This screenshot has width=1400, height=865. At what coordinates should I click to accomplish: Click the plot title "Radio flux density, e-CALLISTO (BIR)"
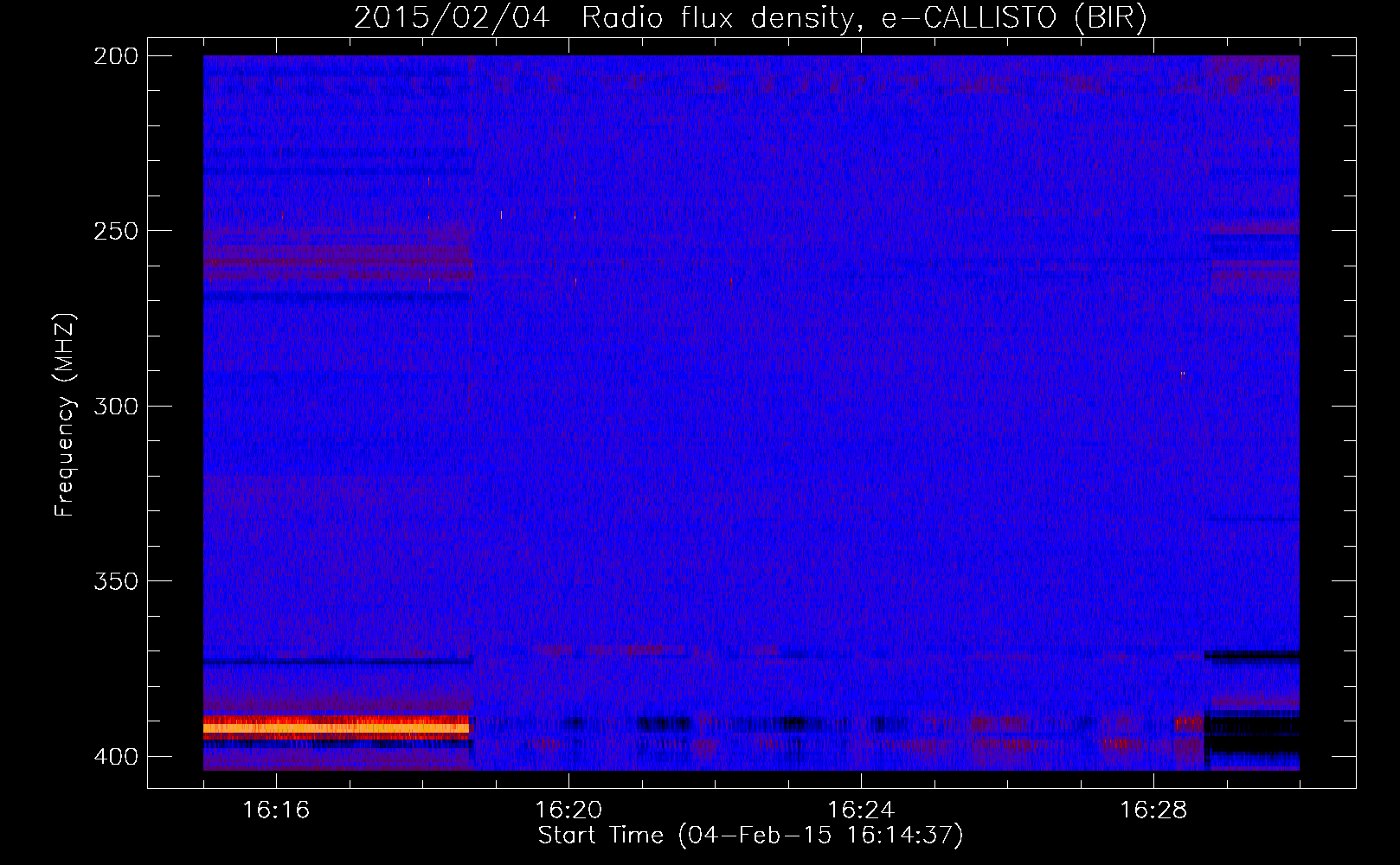[x=864, y=18]
